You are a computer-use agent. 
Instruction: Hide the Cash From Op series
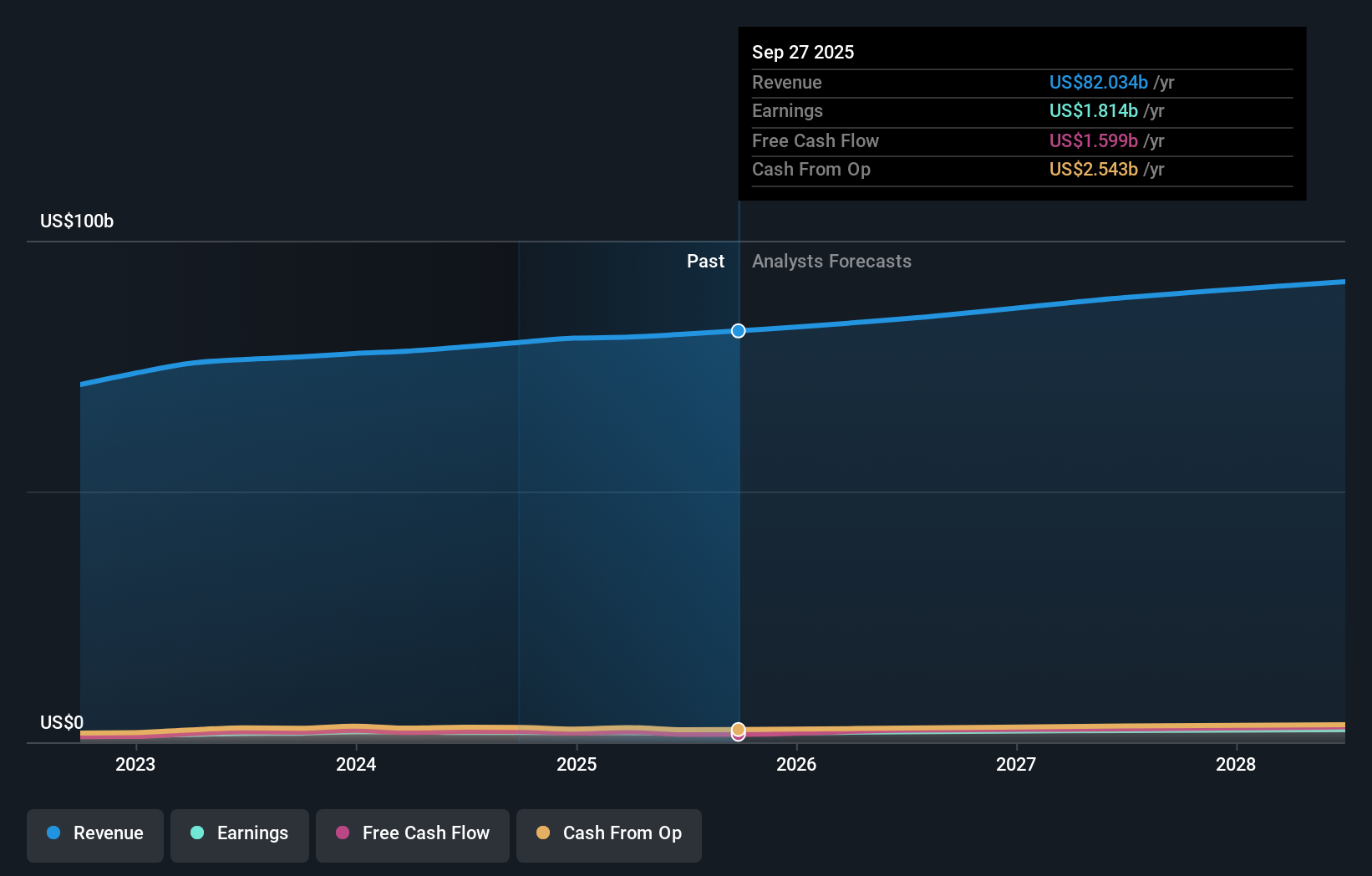tap(608, 833)
